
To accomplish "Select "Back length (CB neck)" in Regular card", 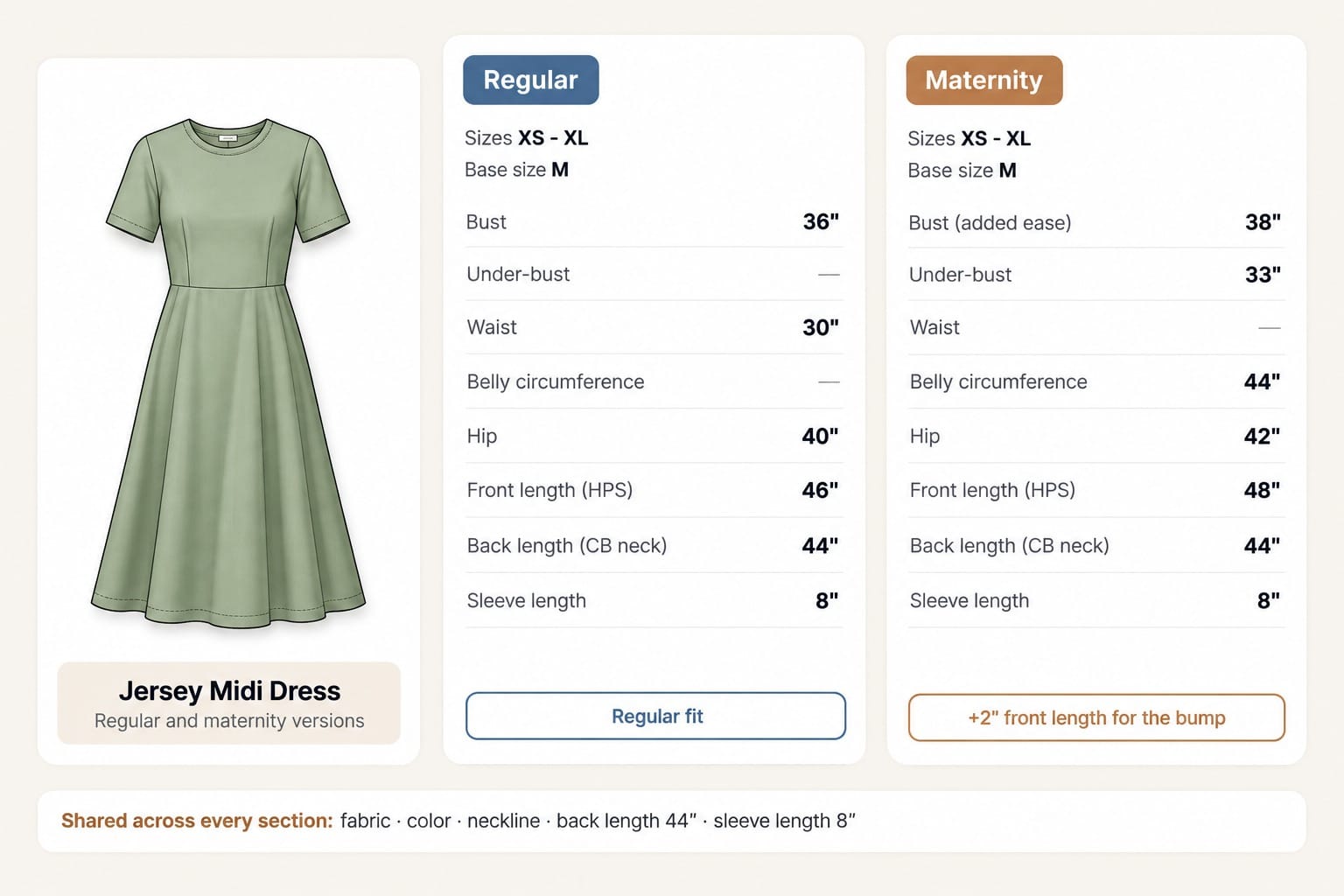I will coord(567,546).
